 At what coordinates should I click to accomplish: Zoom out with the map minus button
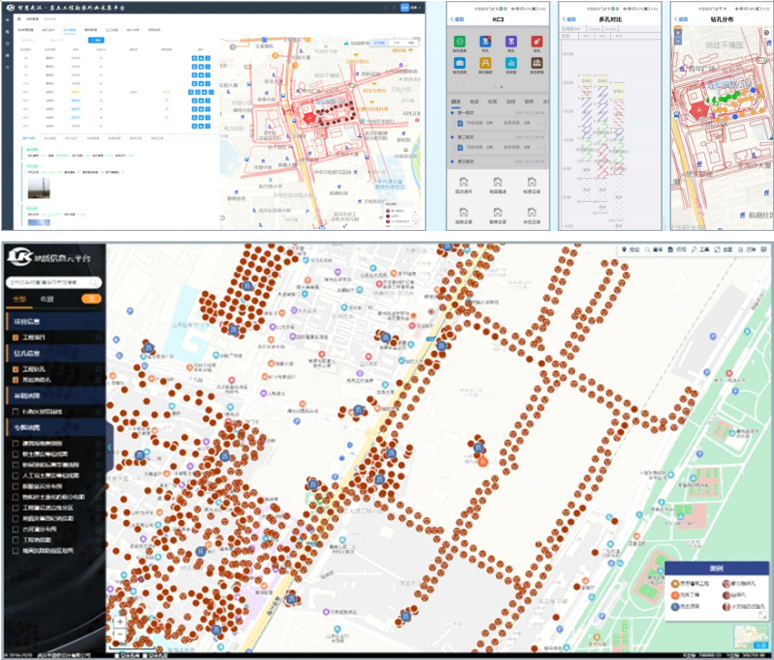(x=120, y=636)
